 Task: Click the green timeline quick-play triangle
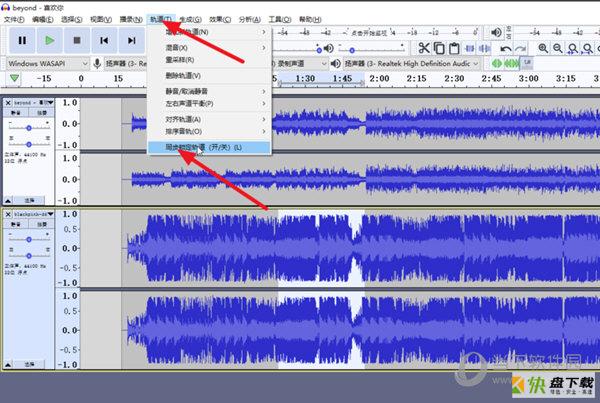[x=15, y=78]
